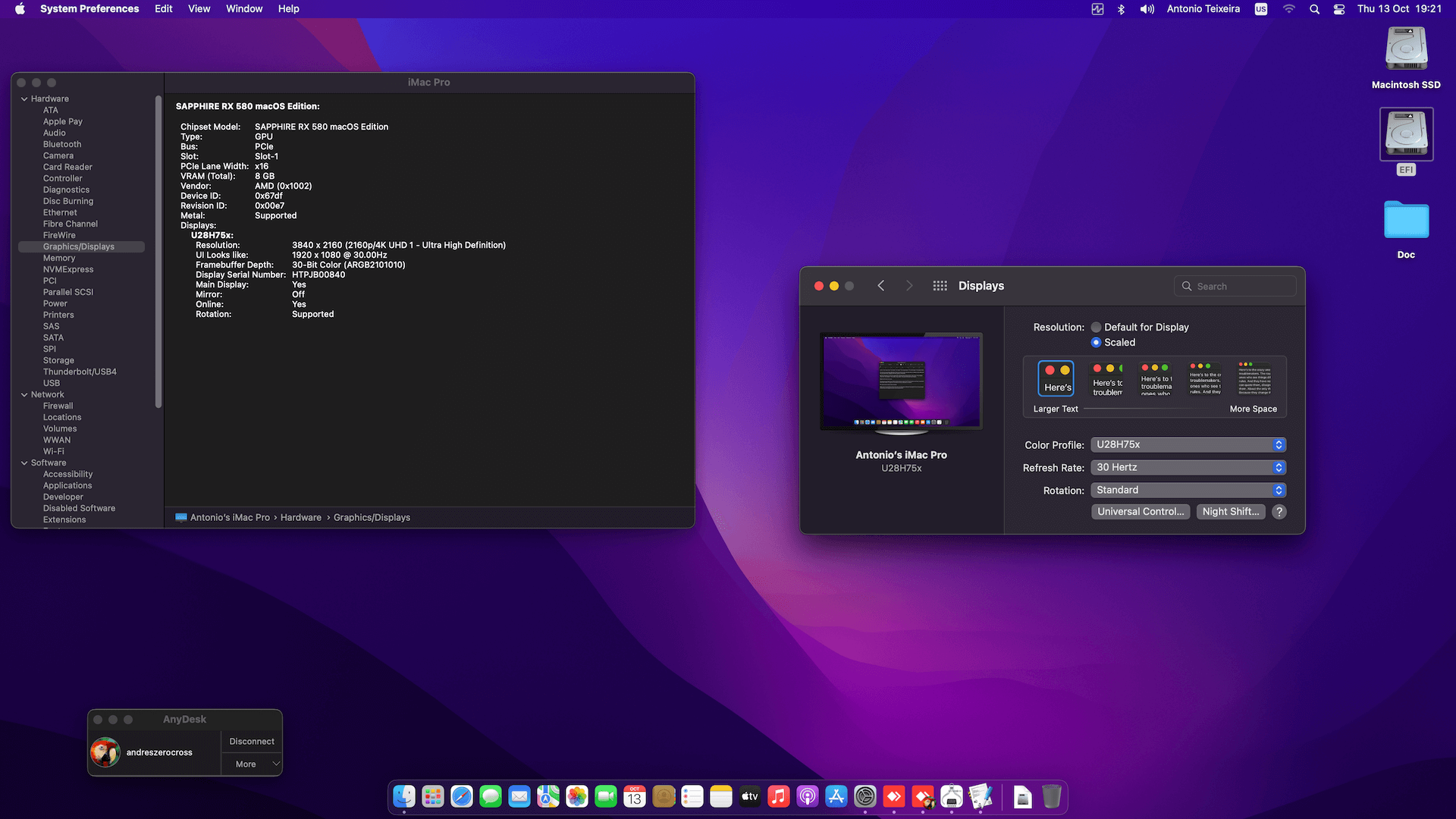Open the Window menu
Viewport: 1456px width, 819px height.
point(244,9)
